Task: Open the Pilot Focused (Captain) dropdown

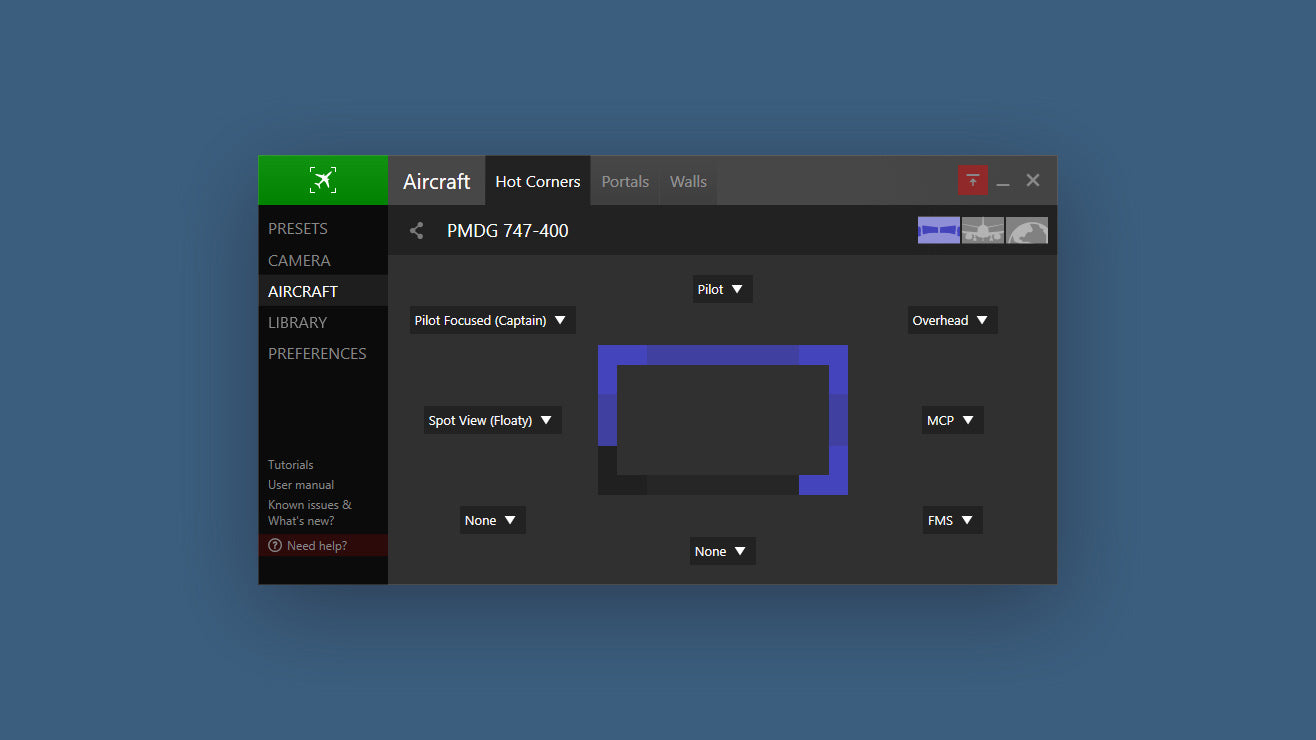Action: (492, 320)
